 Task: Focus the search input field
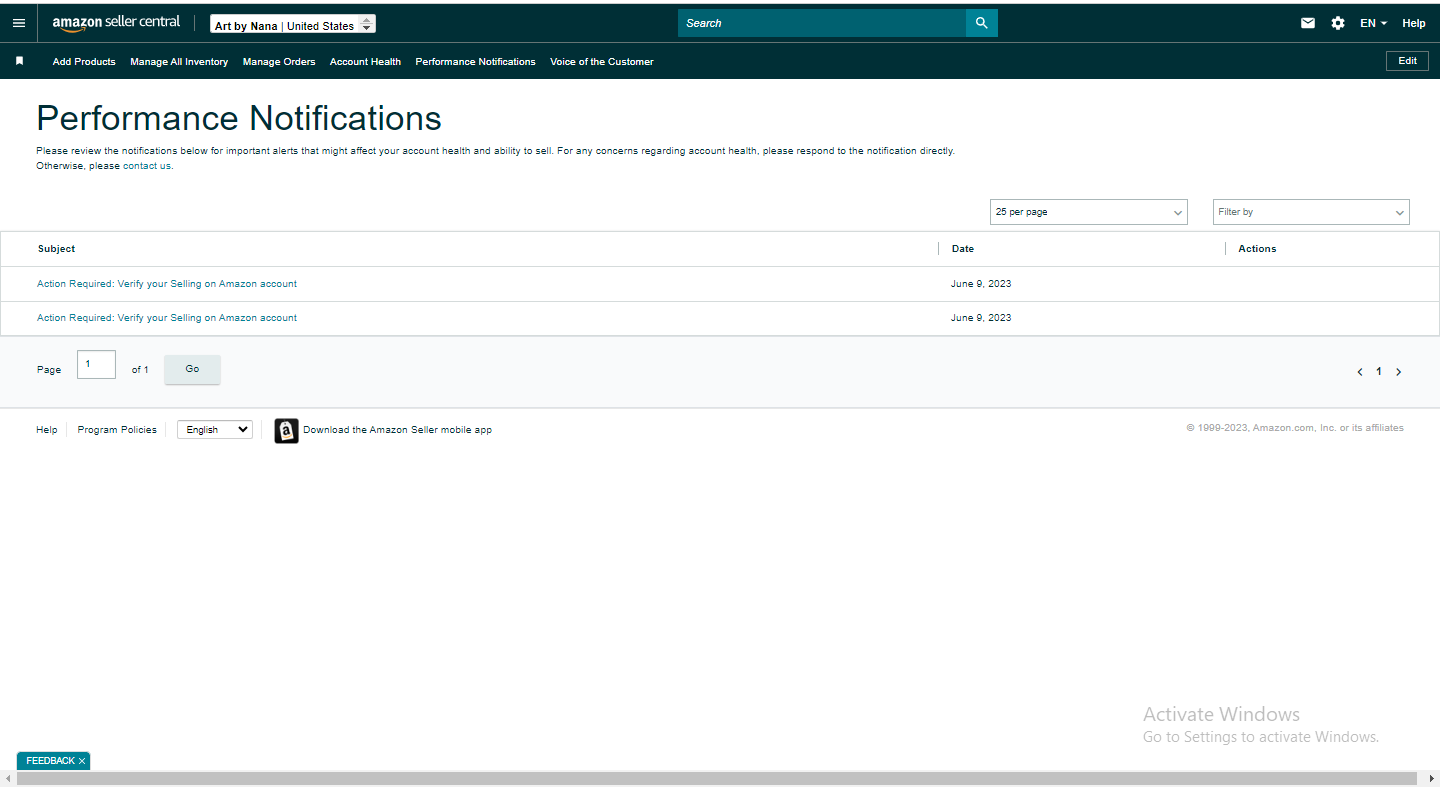pyautogui.click(x=822, y=23)
